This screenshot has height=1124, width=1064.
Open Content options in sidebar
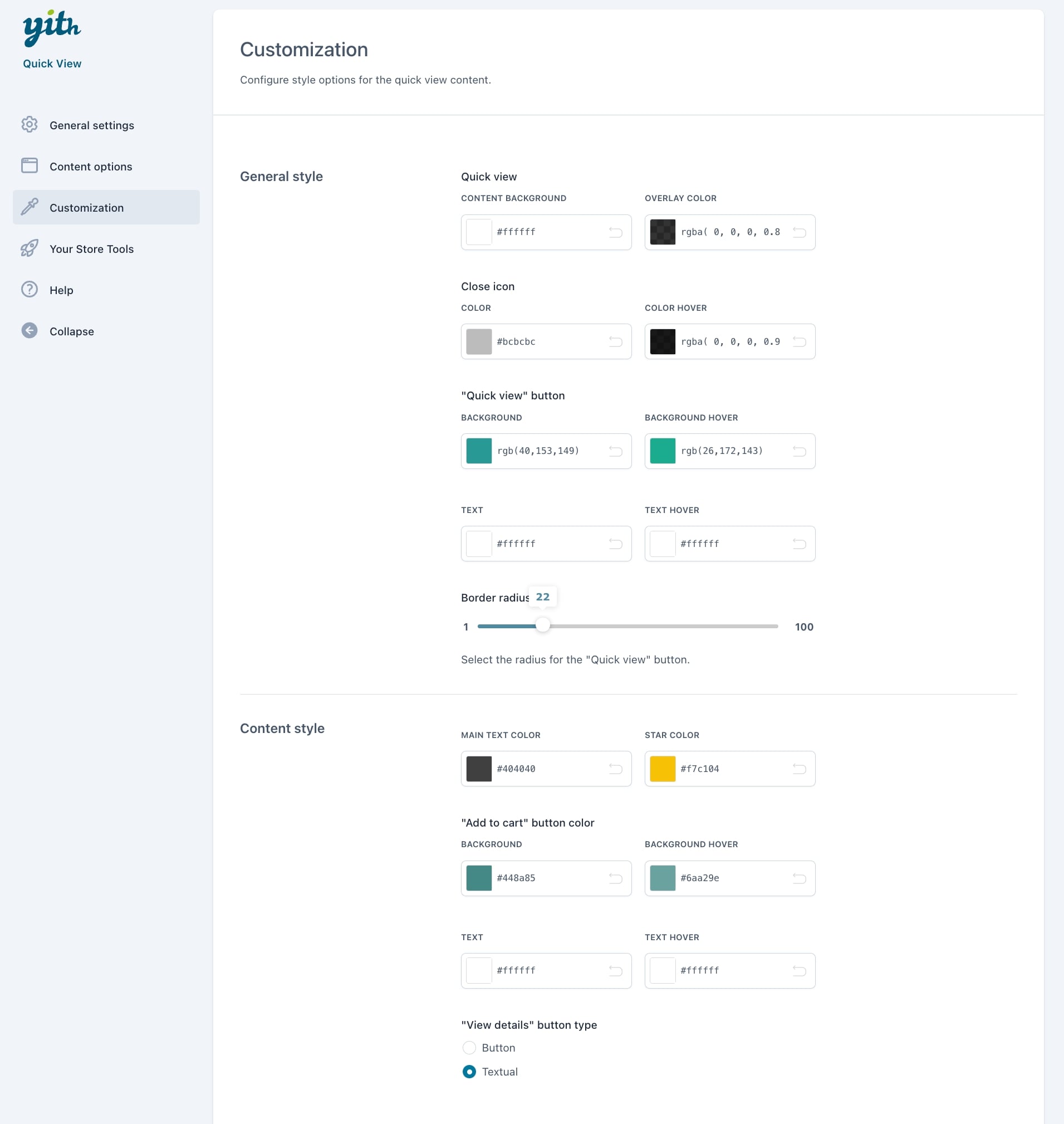coord(106,166)
